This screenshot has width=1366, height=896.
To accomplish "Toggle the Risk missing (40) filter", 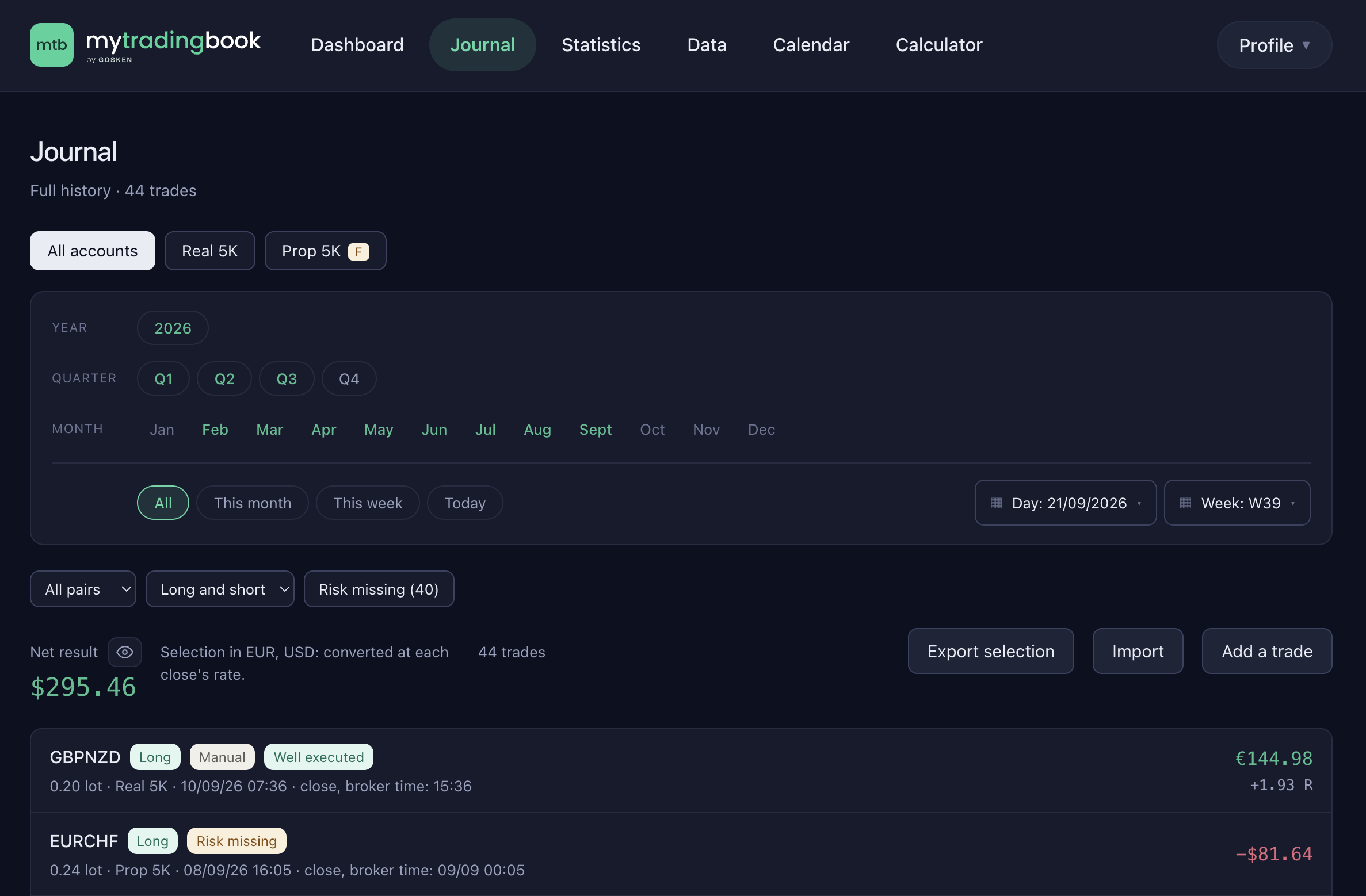I will click(379, 589).
